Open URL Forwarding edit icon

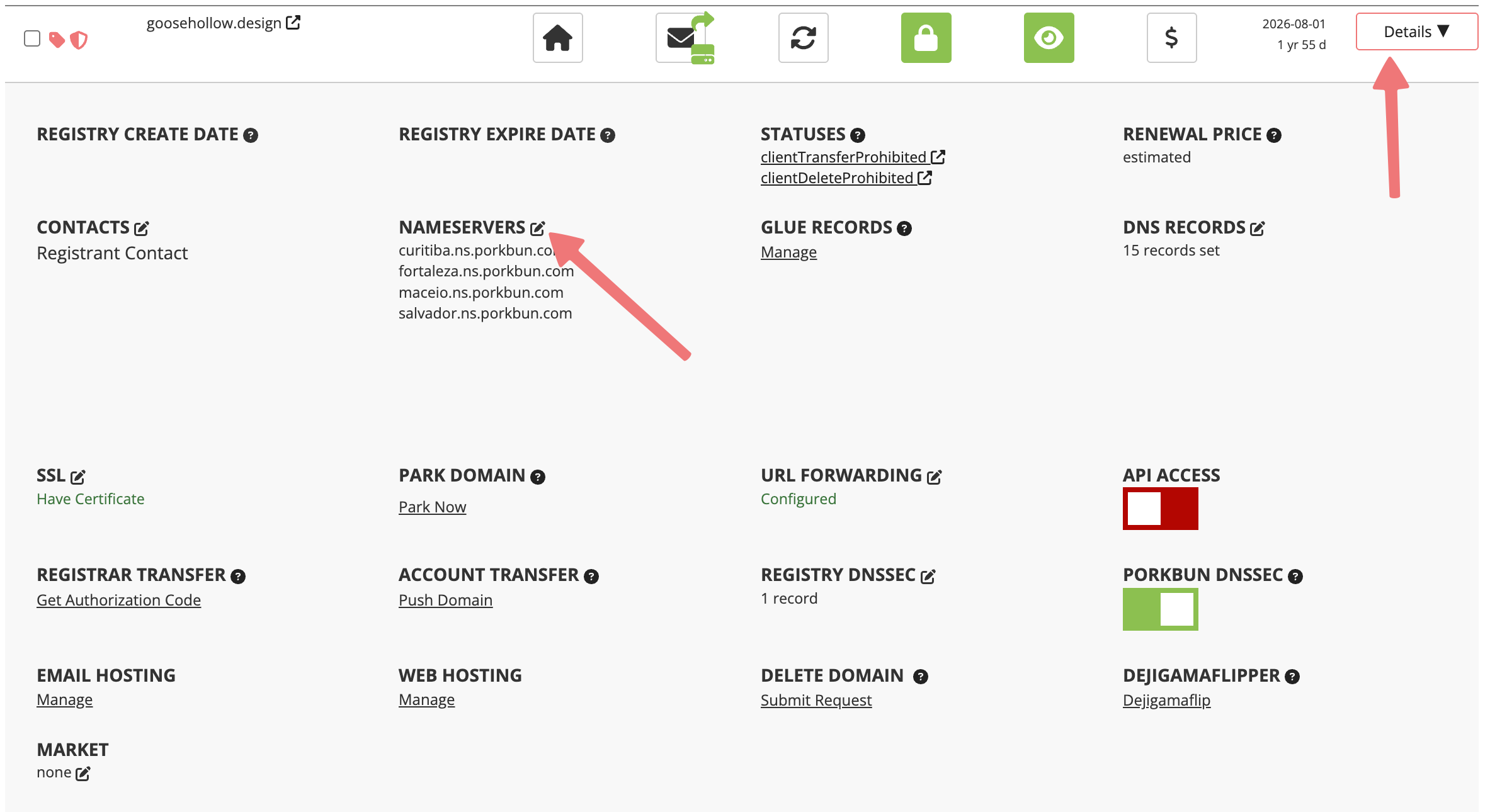pos(935,477)
